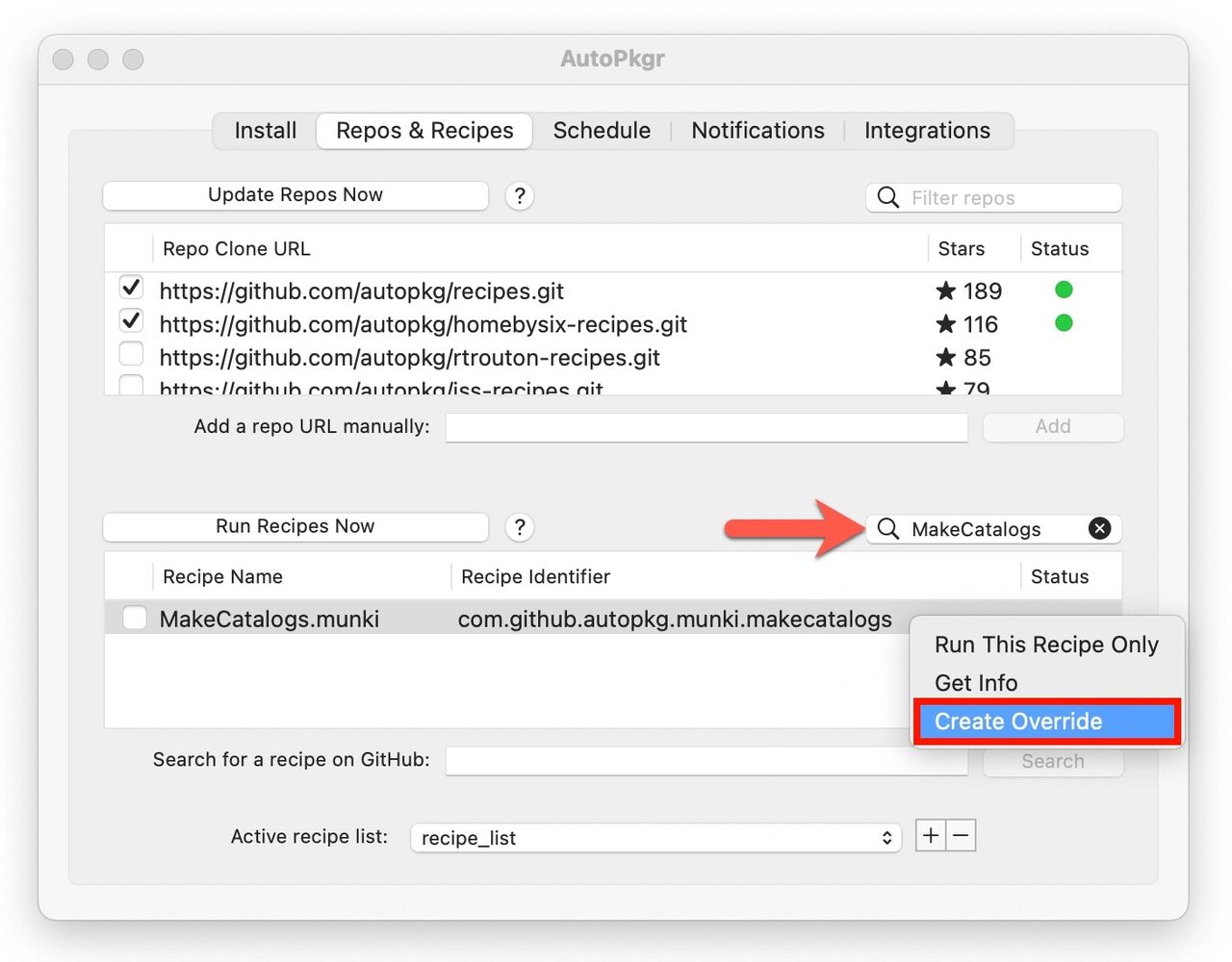This screenshot has width=1232, height=962.
Task: Select the homebysix-recipes.git URL text
Action: (423, 324)
